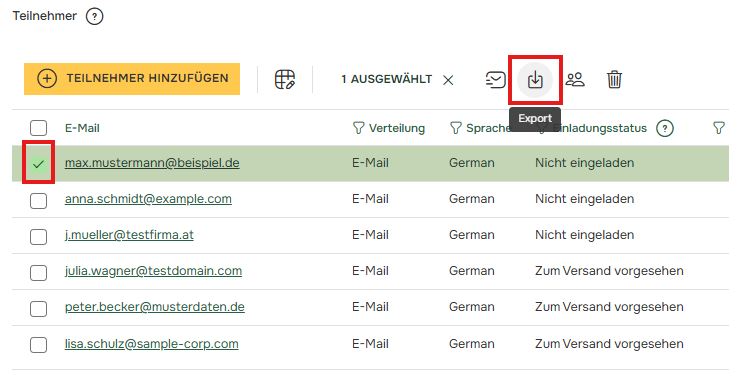Click the help icon next to Teilnehmer
729x373 pixels.
[x=94, y=16]
